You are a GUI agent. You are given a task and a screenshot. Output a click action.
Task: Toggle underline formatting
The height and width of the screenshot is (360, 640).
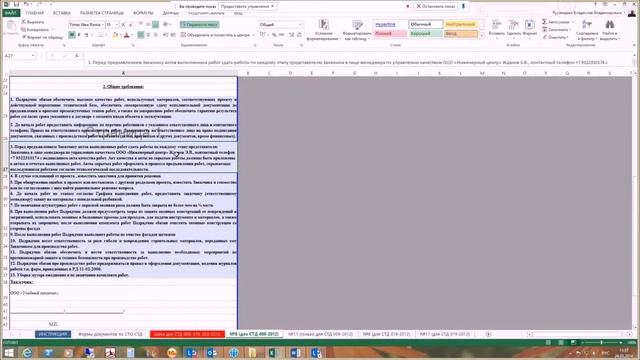click(x=87, y=35)
